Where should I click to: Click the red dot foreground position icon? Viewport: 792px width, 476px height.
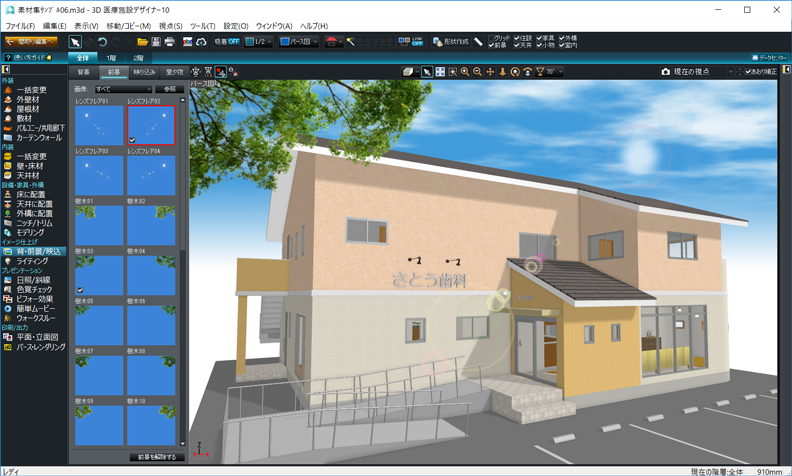221,72
